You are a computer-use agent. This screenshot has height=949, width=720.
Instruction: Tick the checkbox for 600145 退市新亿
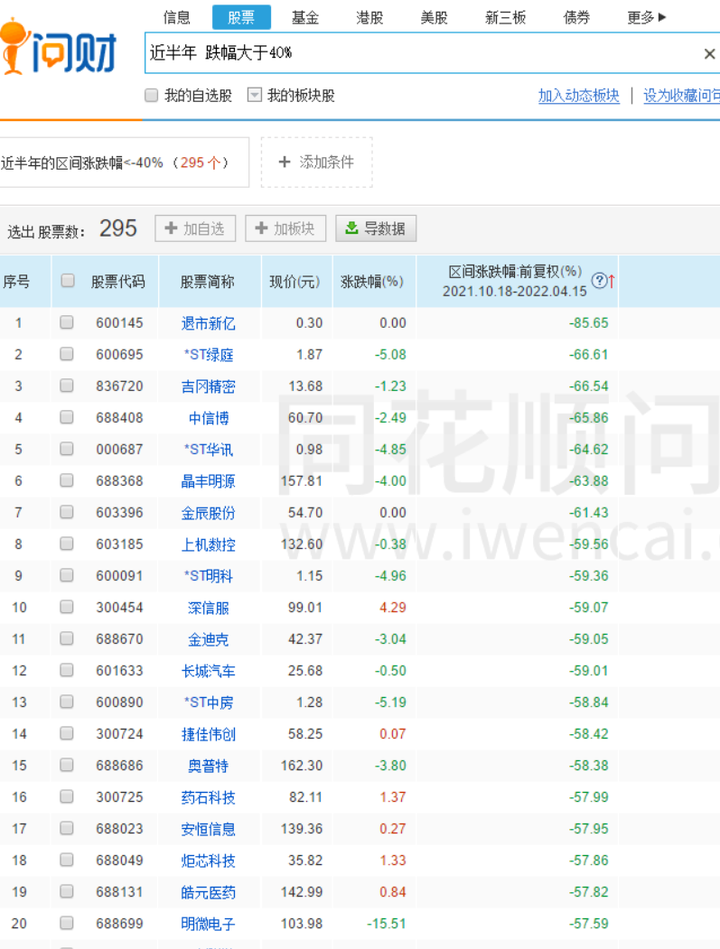[x=67, y=322]
